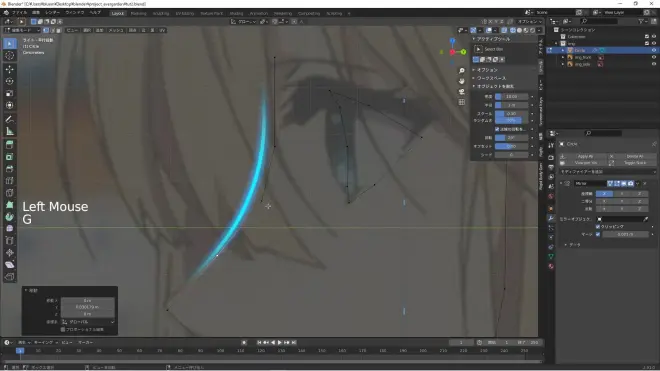Screen dimensions: 660x371
Task: Select the Shear tool
Action: 10,265
